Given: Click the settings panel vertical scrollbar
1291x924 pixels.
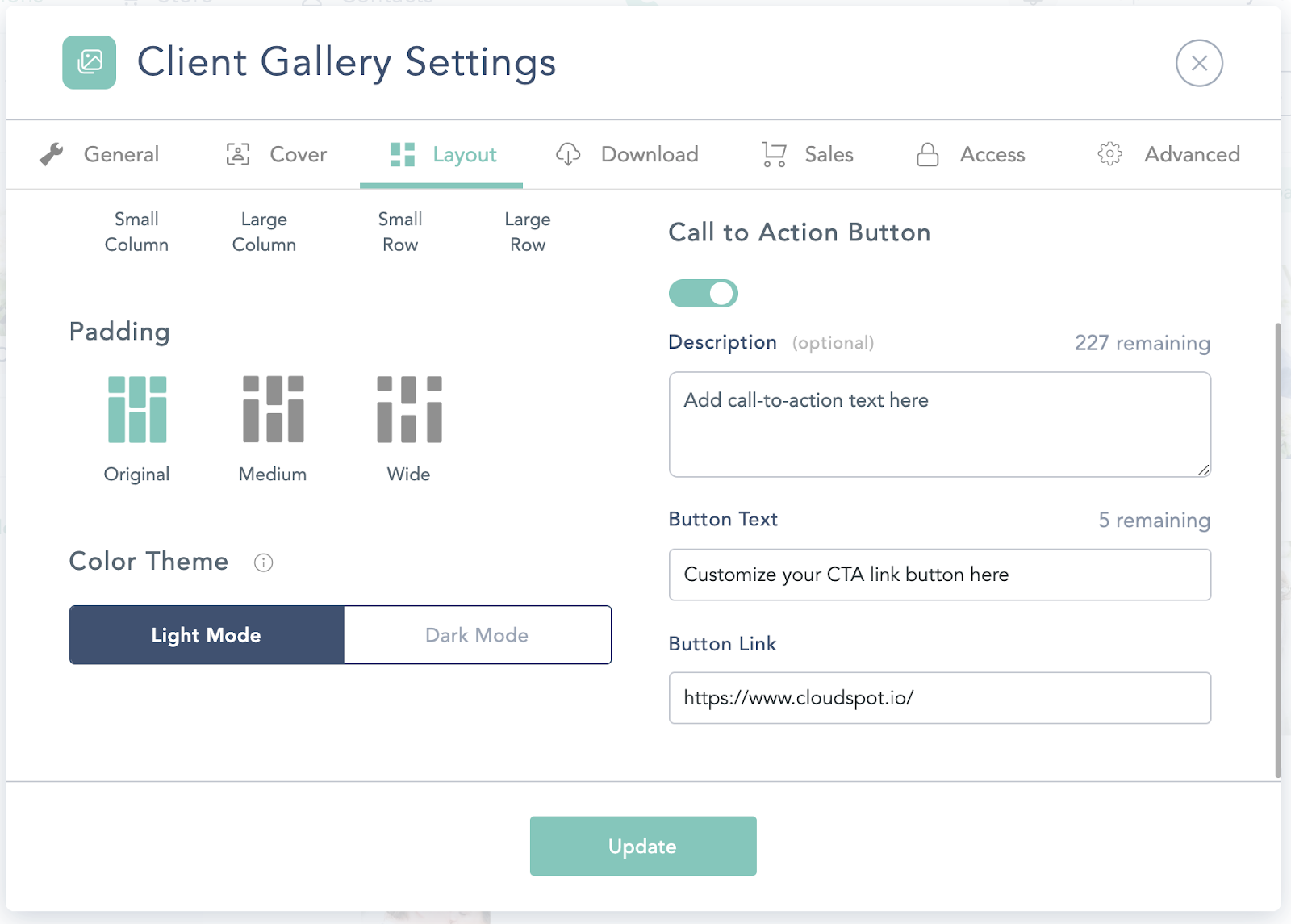Looking at the screenshot, I should [x=1278, y=550].
